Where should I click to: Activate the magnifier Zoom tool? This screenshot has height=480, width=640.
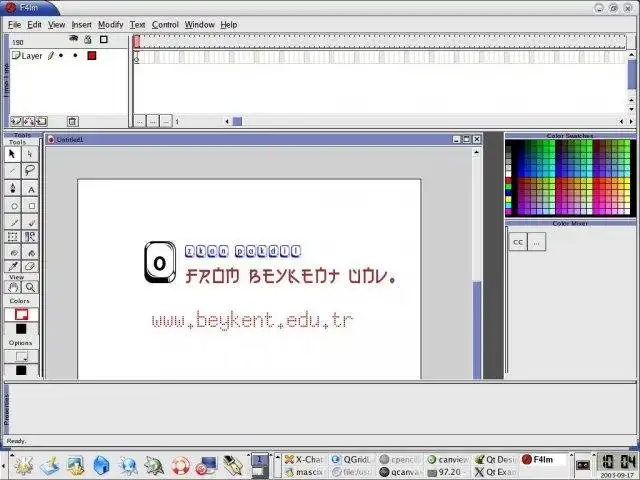pos(30,287)
